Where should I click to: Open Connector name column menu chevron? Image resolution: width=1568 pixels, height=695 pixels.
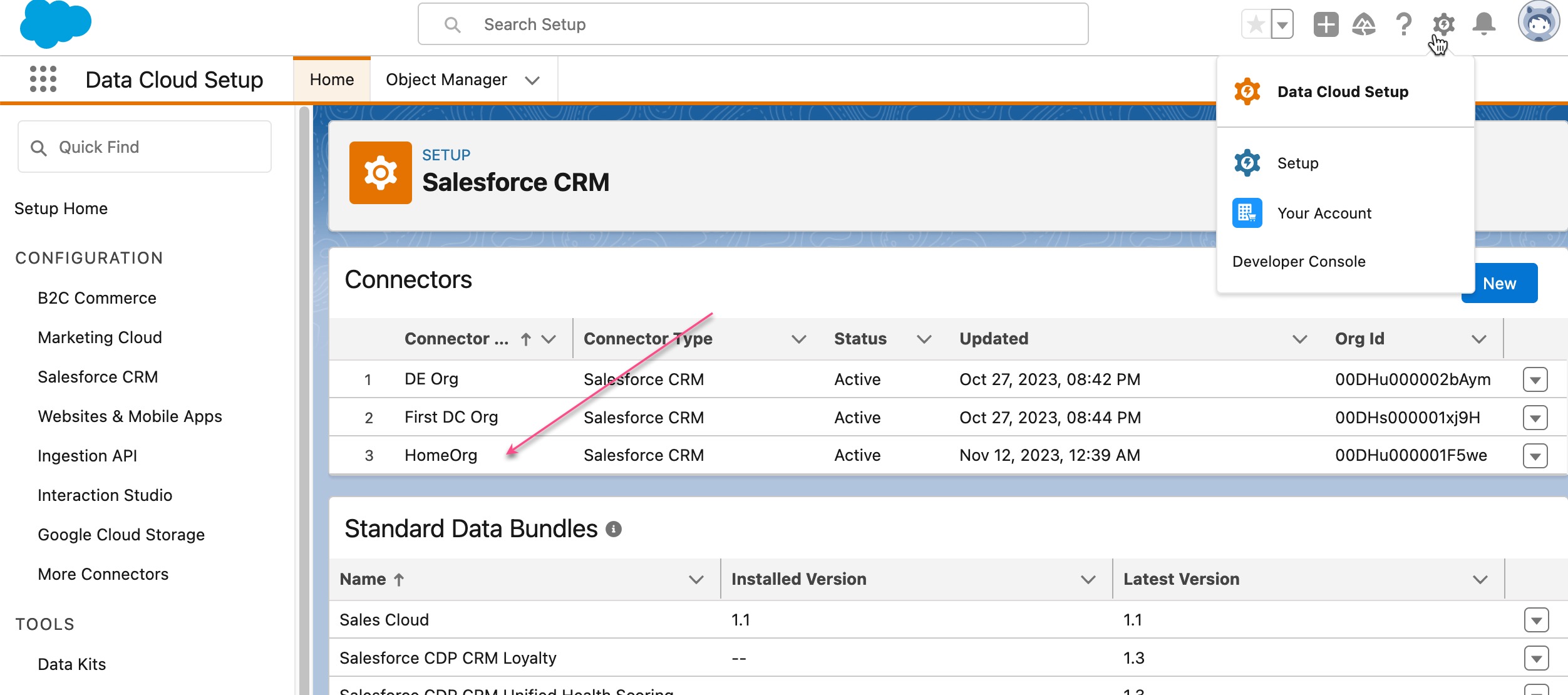(x=549, y=339)
